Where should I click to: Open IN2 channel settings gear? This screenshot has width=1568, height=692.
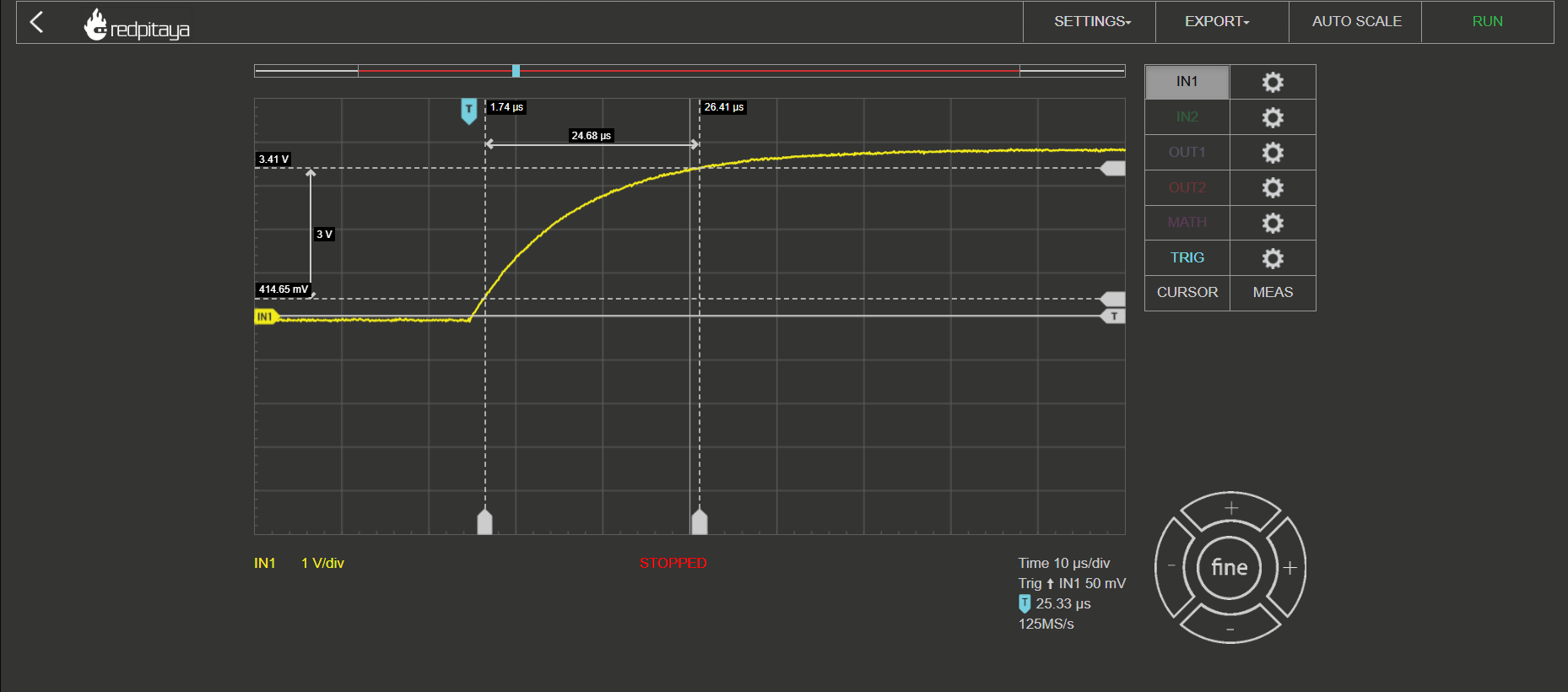(1273, 117)
